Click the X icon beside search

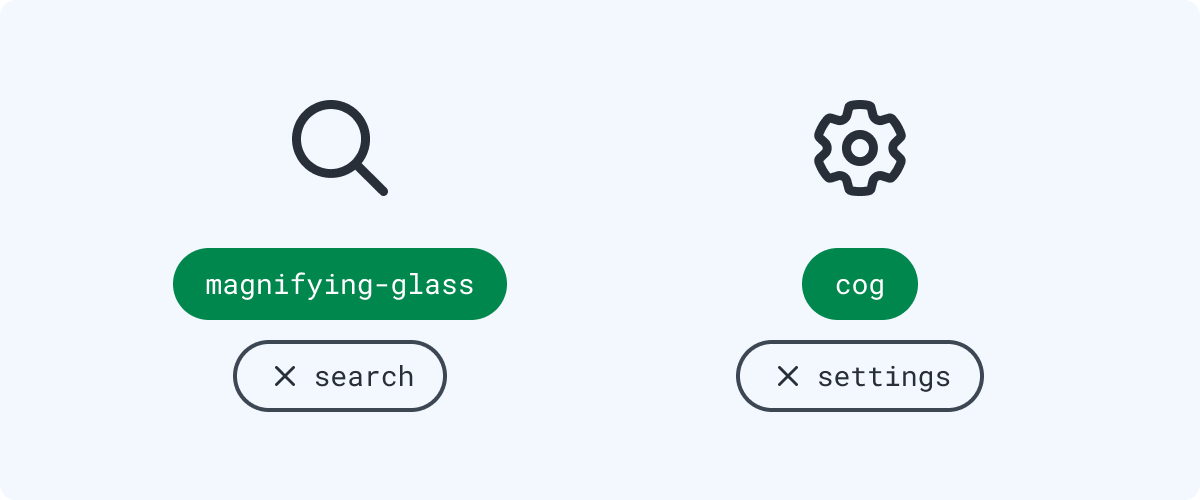(285, 376)
